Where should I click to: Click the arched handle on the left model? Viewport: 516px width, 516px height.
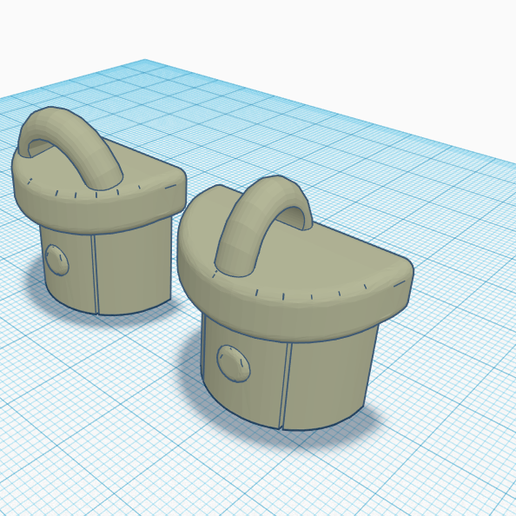coord(71,147)
